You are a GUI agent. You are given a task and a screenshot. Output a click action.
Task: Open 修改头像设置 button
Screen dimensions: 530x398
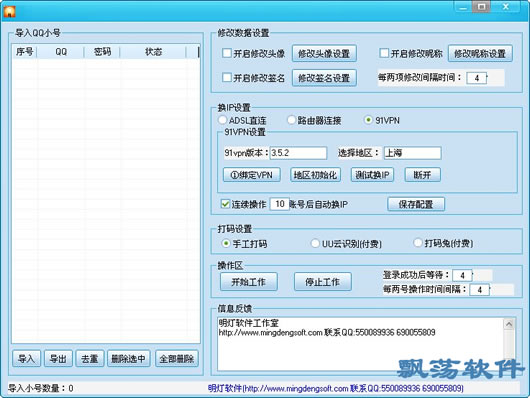pos(324,53)
